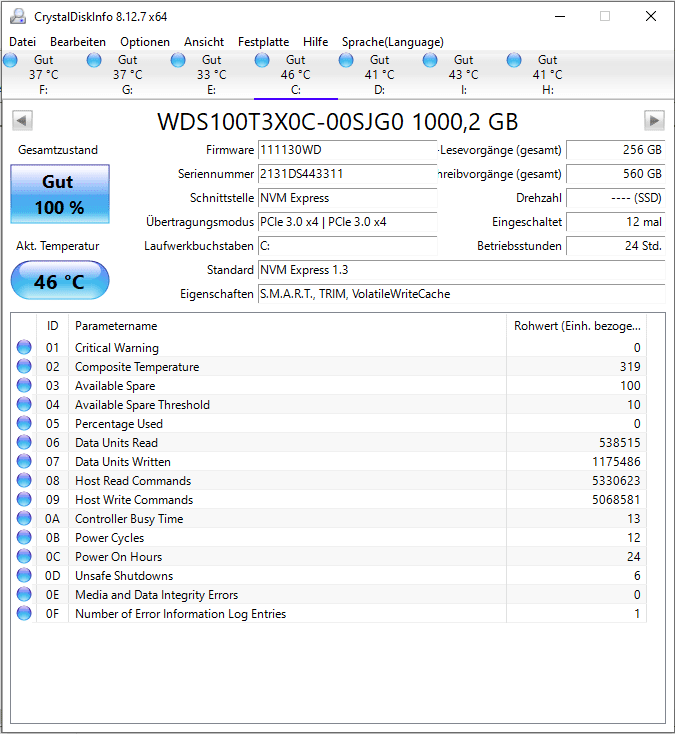Viewport: 675px width, 734px height.
Task: Select drive H: status orb
Action: 514,60
